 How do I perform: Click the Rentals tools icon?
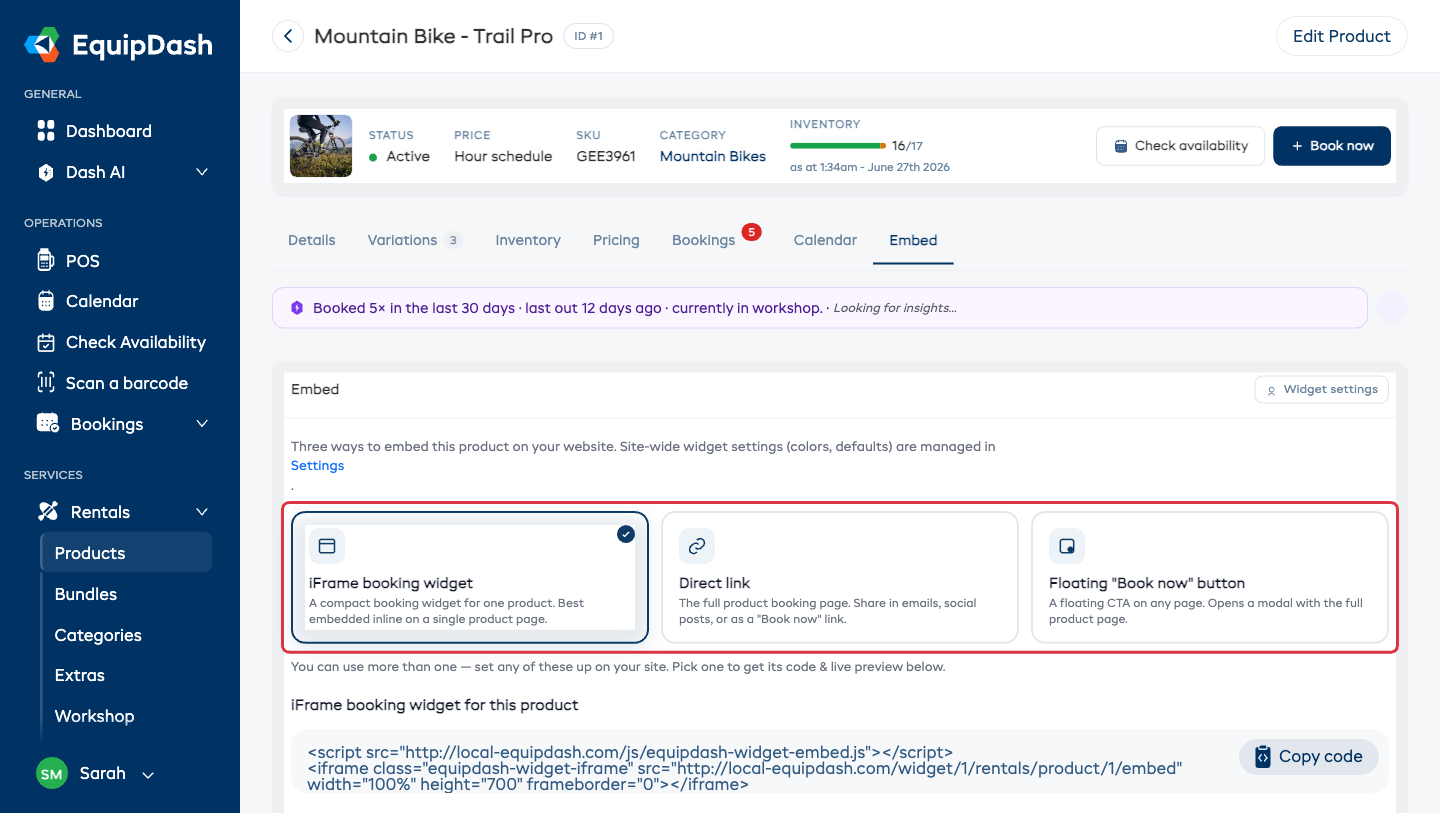pyautogui.click(x=48, y=512)
